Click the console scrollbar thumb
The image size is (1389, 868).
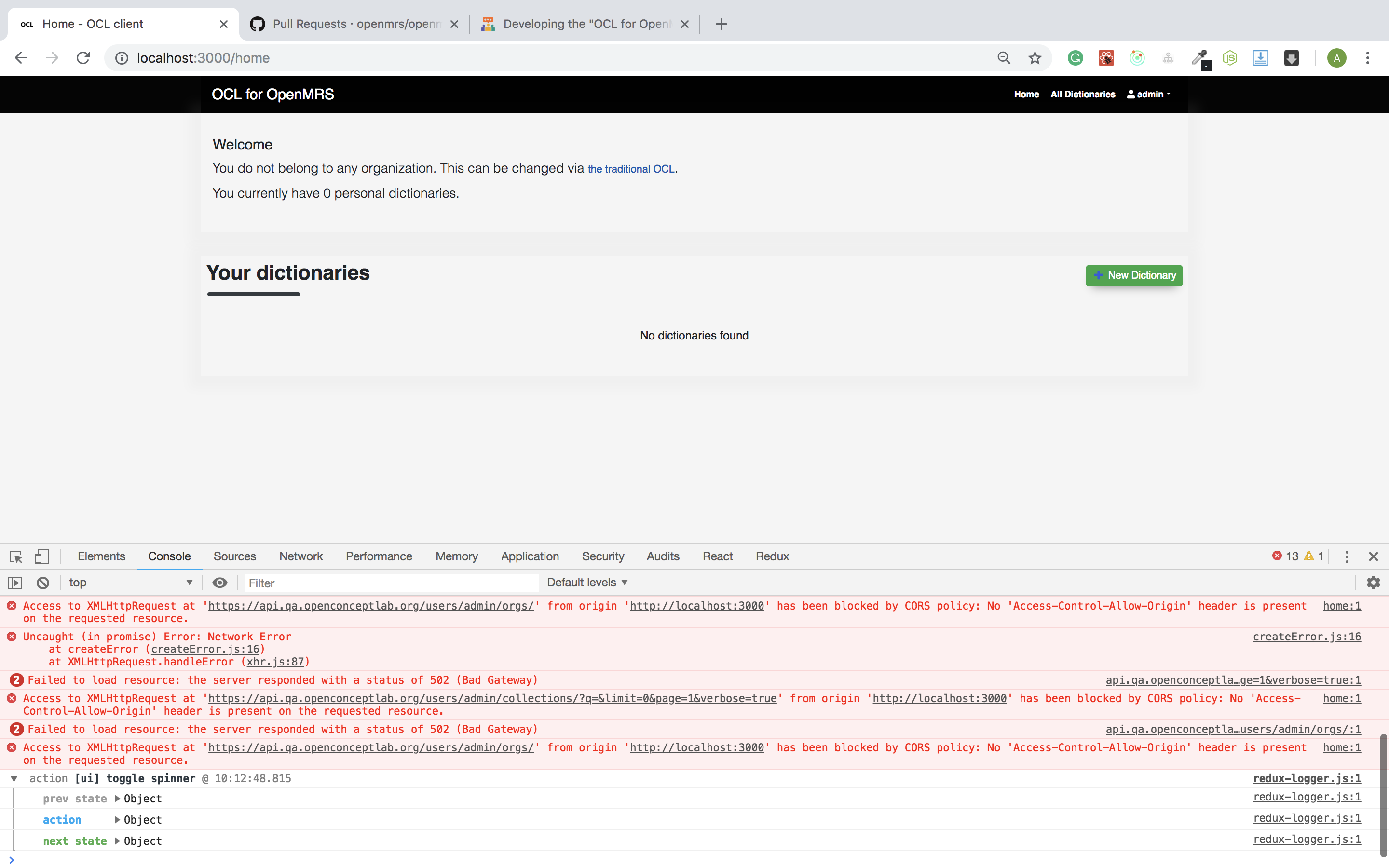pos(1383,795)
